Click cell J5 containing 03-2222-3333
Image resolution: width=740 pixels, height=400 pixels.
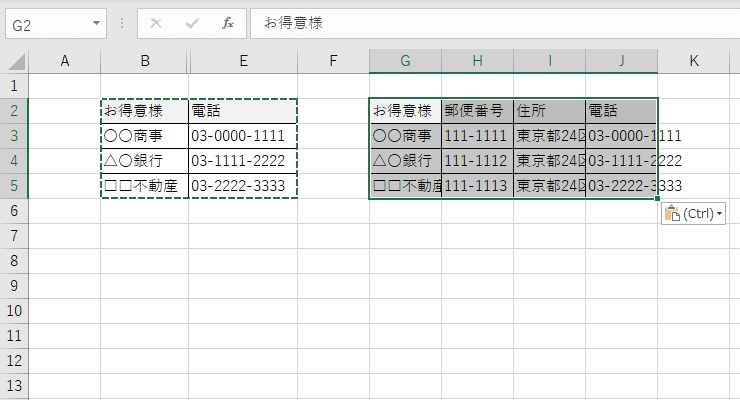click(622, 186)
